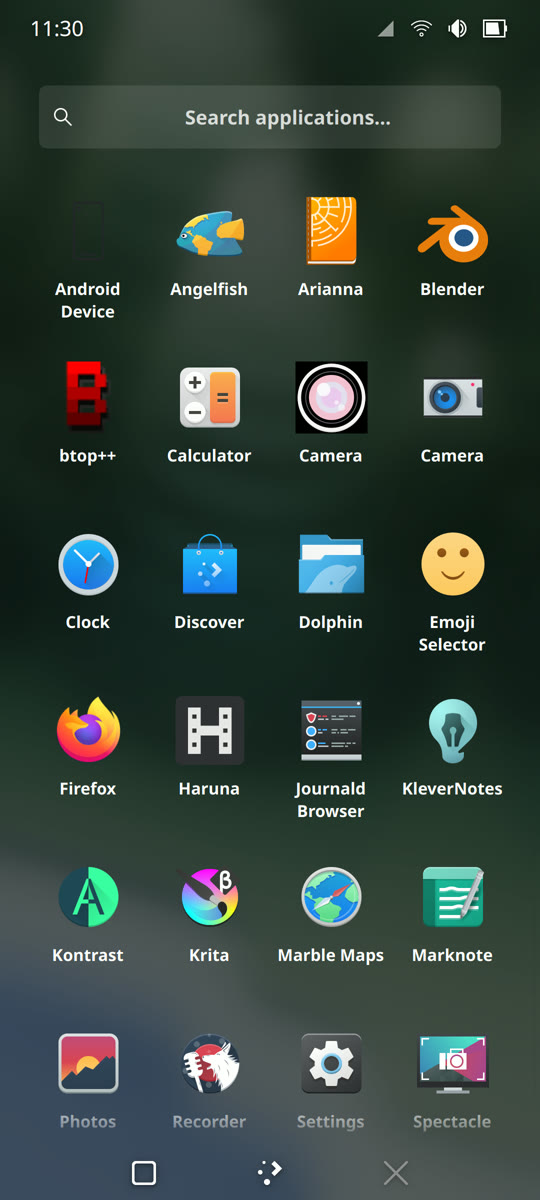Image resolution: width=540 pixels, height=1200 pixels.
Task: Open Kontrast color checker
Action: pyautogui.click(x=88, y=914)
